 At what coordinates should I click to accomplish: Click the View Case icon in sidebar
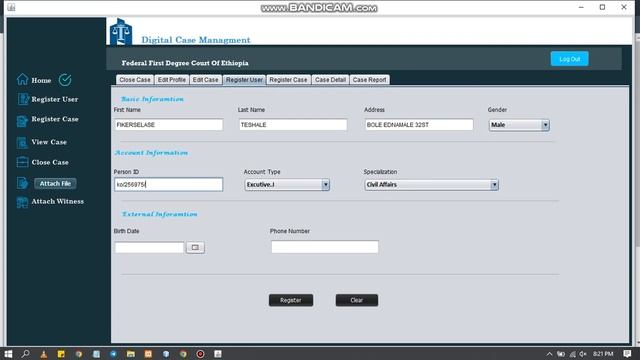[x=22, y=142]
